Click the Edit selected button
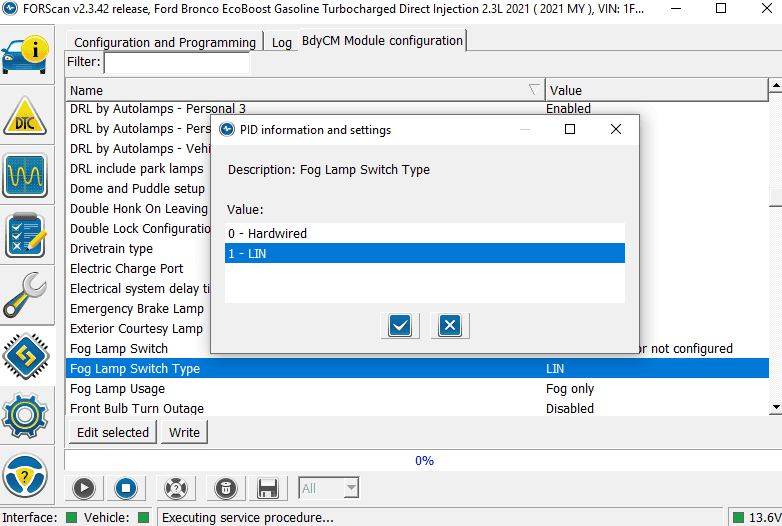782x526 pixels. (x=113, y=432)
